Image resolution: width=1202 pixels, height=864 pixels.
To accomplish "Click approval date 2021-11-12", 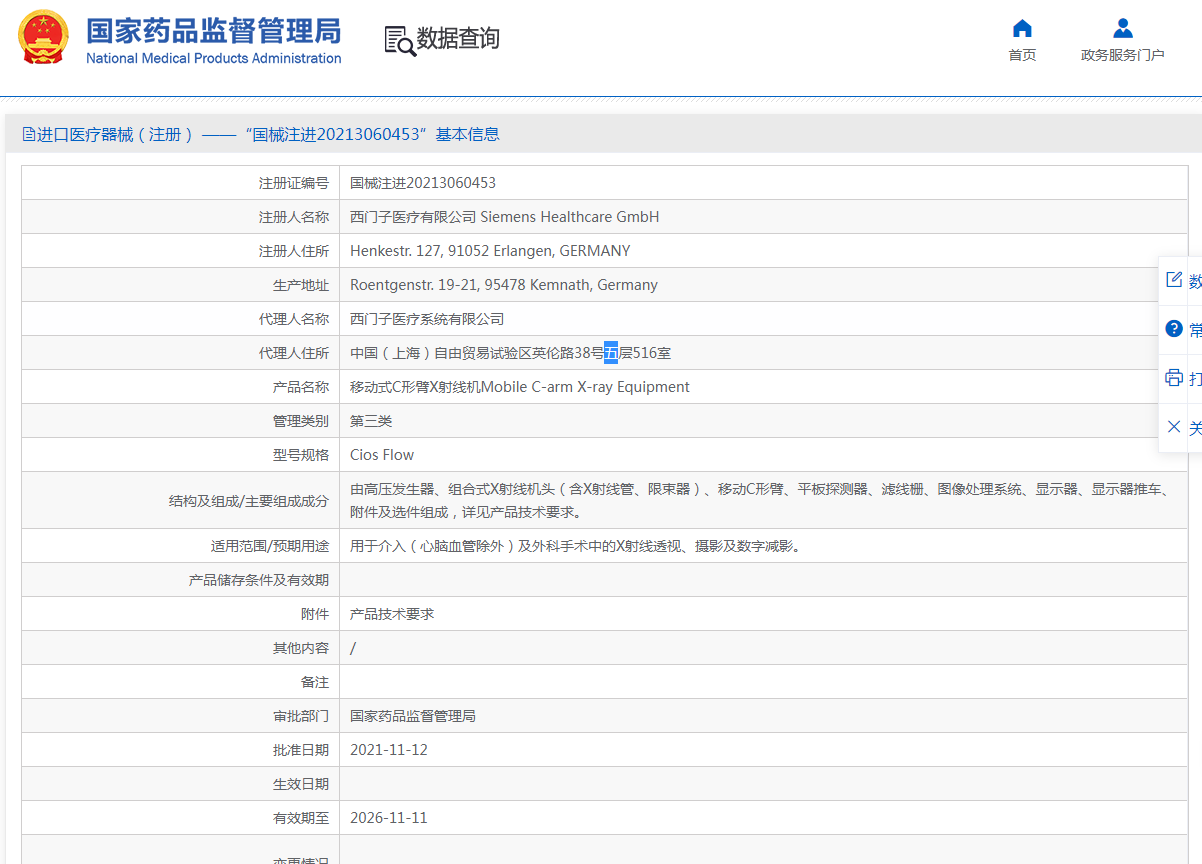I will click(x=389, y=750).
